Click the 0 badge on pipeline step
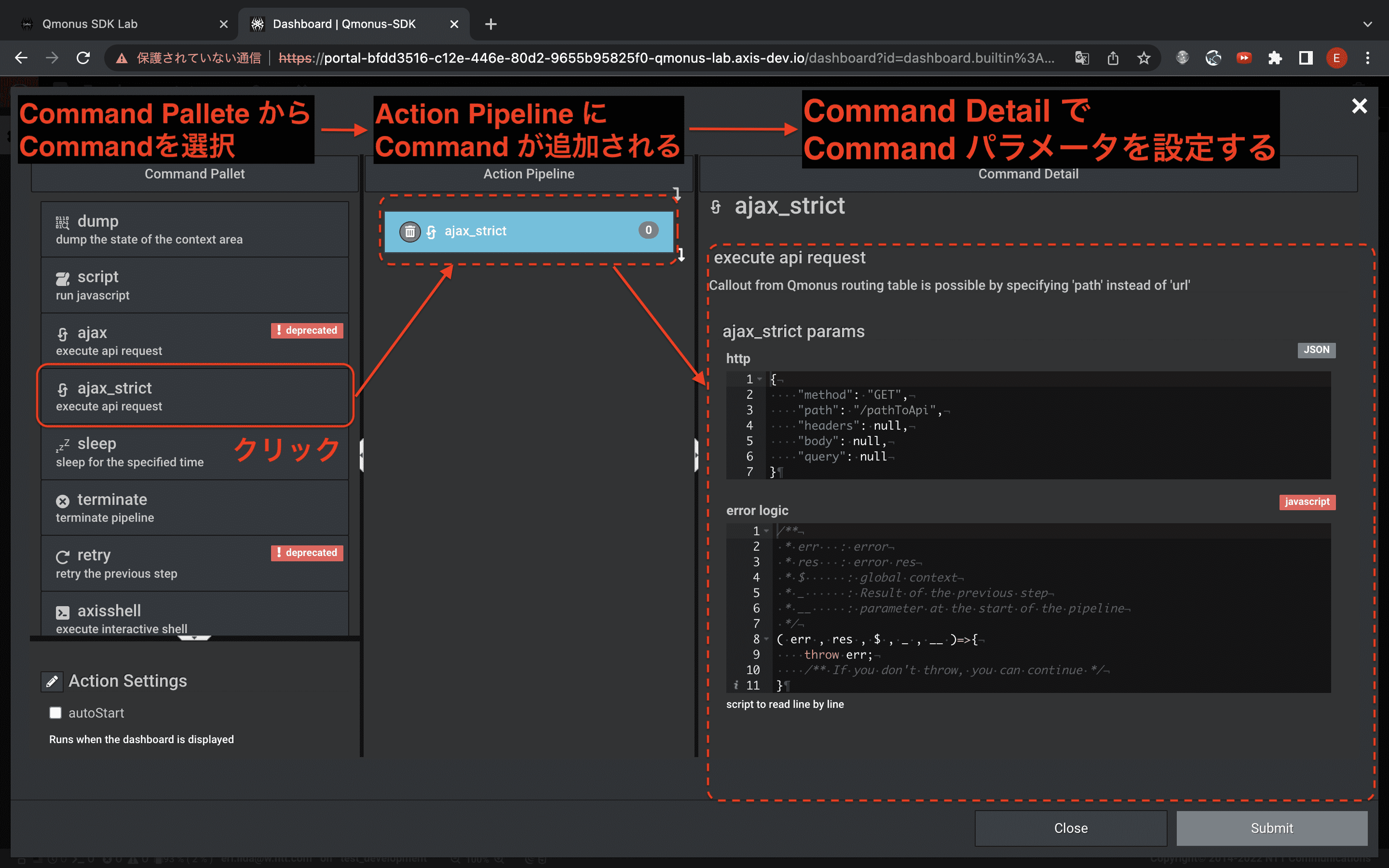The width and height of the screenshot is (1389, 868). click(x=648, y=230)
